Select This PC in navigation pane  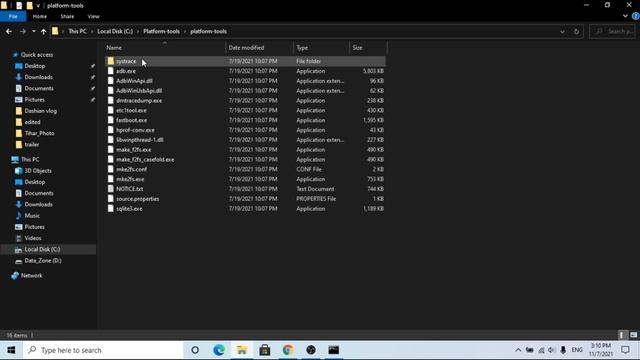click(30, 160)
